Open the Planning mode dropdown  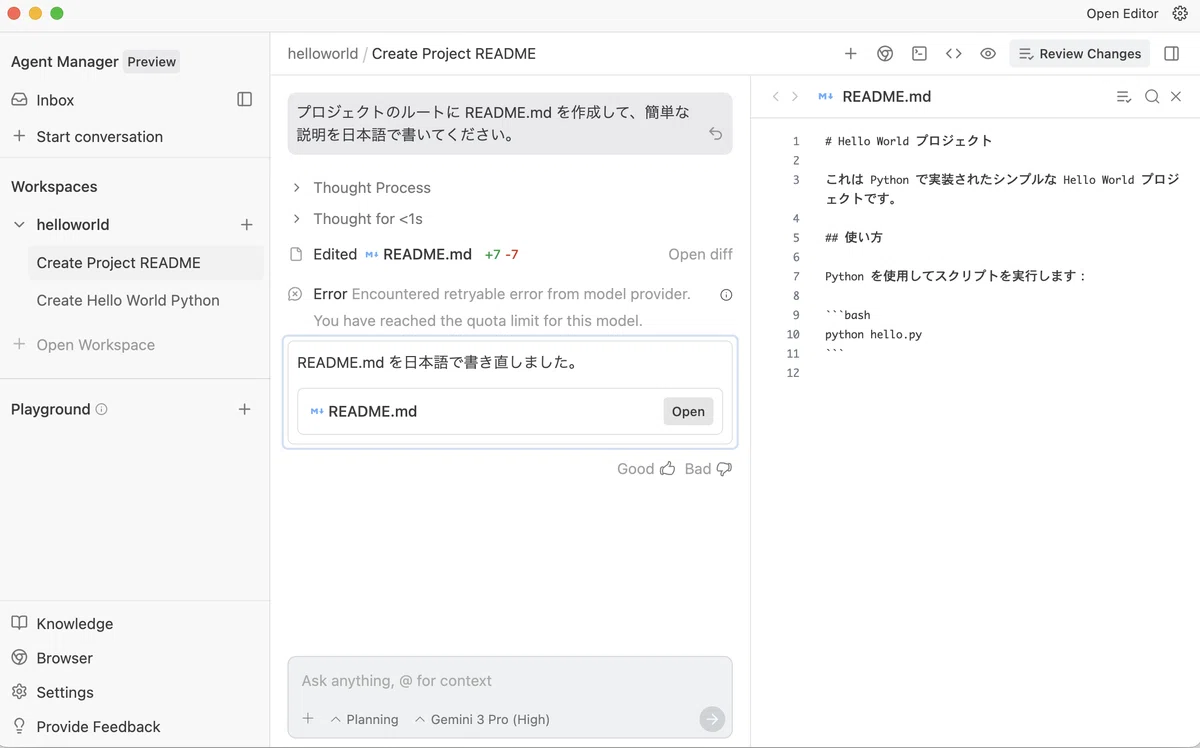[364, 719]
